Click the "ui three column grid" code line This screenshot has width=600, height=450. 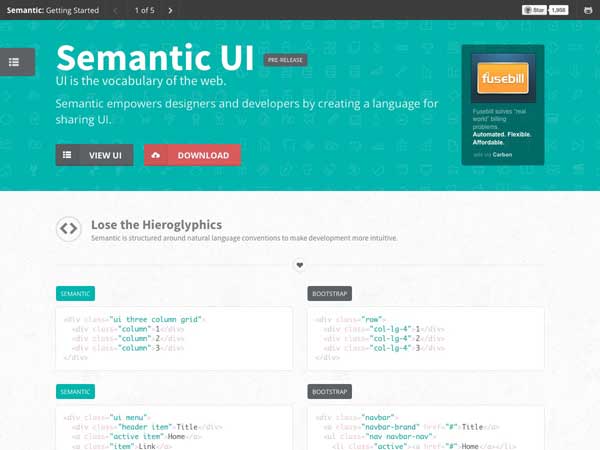pos(135,319)
